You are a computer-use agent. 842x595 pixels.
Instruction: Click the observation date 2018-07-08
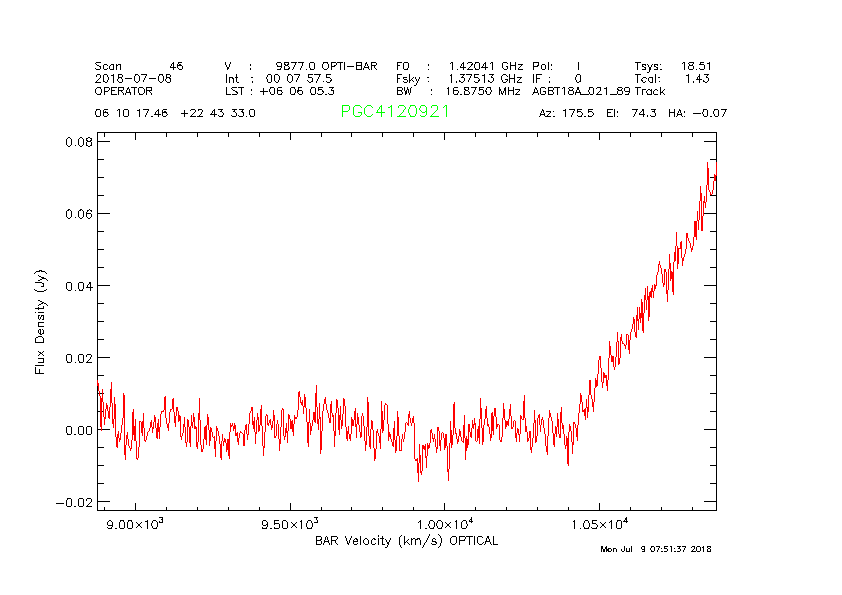coord(133,78)
